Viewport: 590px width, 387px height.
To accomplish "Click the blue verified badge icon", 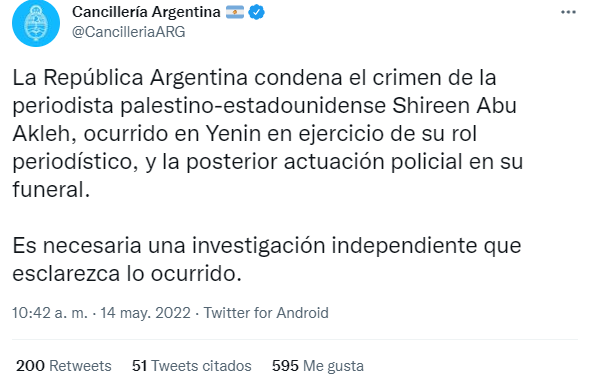I will (x=257, y=12).
